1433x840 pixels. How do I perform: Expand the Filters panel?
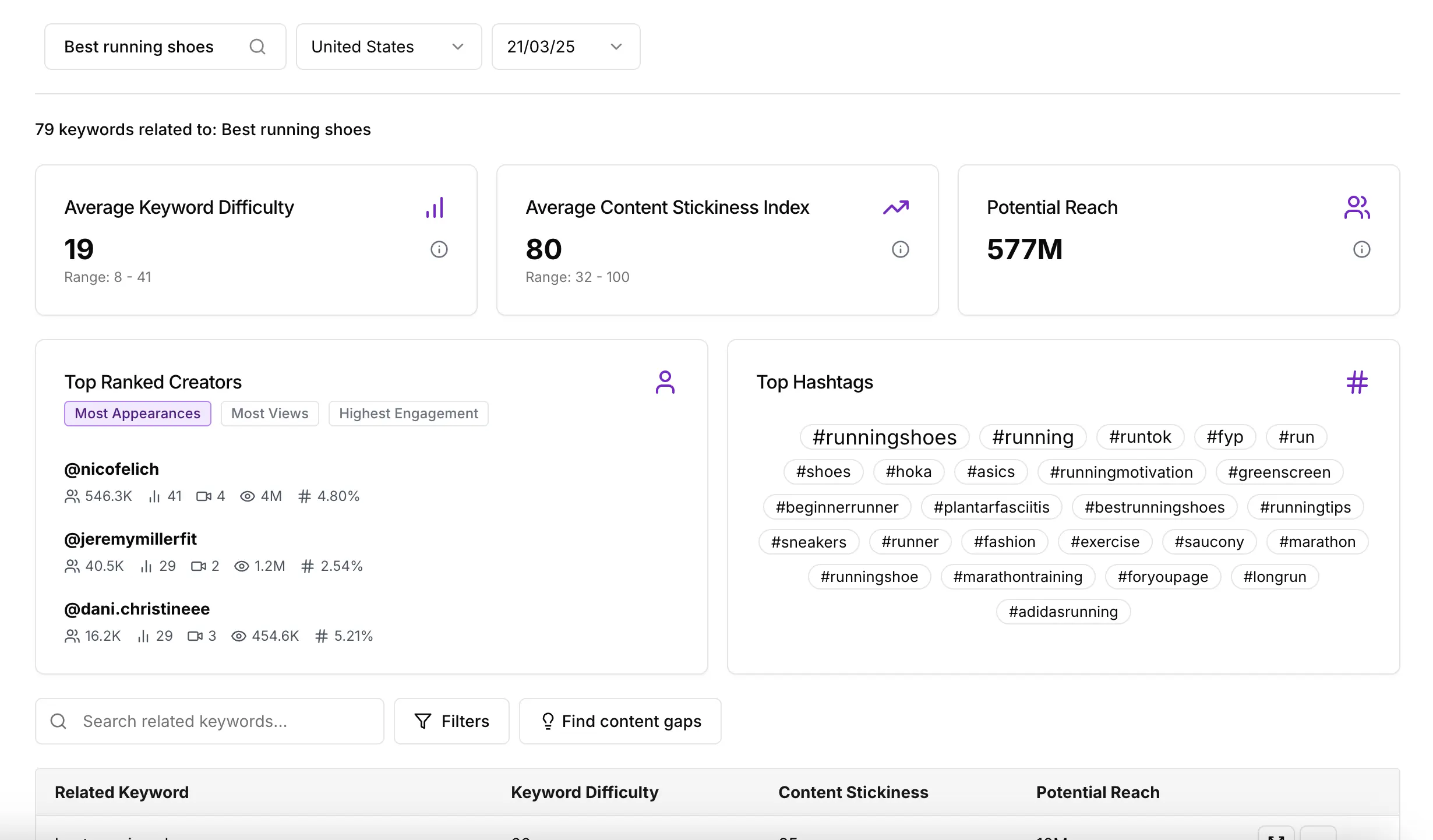[451, 721]
